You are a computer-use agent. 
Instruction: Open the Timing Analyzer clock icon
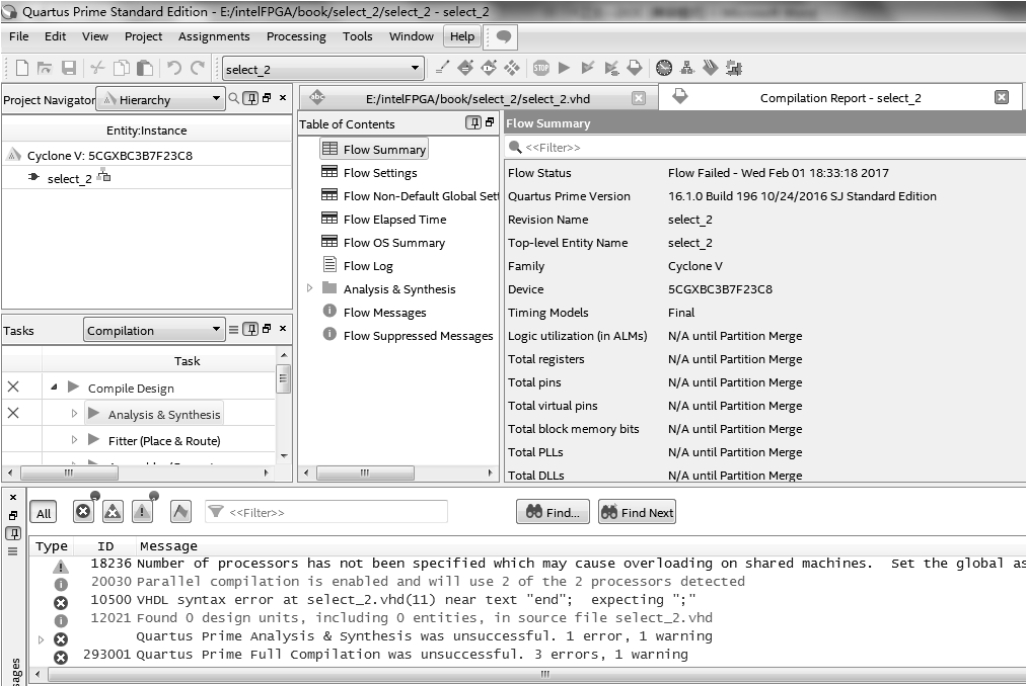pos(663,67)
